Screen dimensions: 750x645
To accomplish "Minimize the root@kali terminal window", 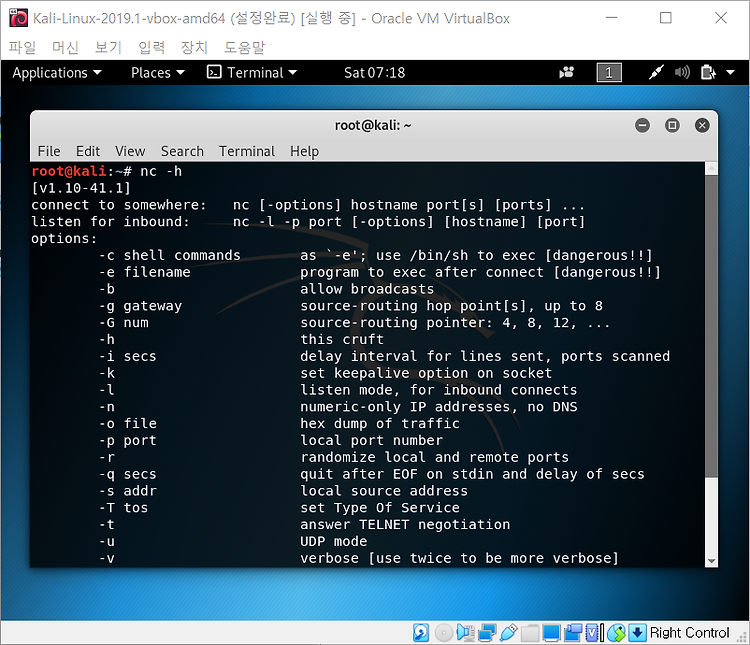I will click(642, 125).
